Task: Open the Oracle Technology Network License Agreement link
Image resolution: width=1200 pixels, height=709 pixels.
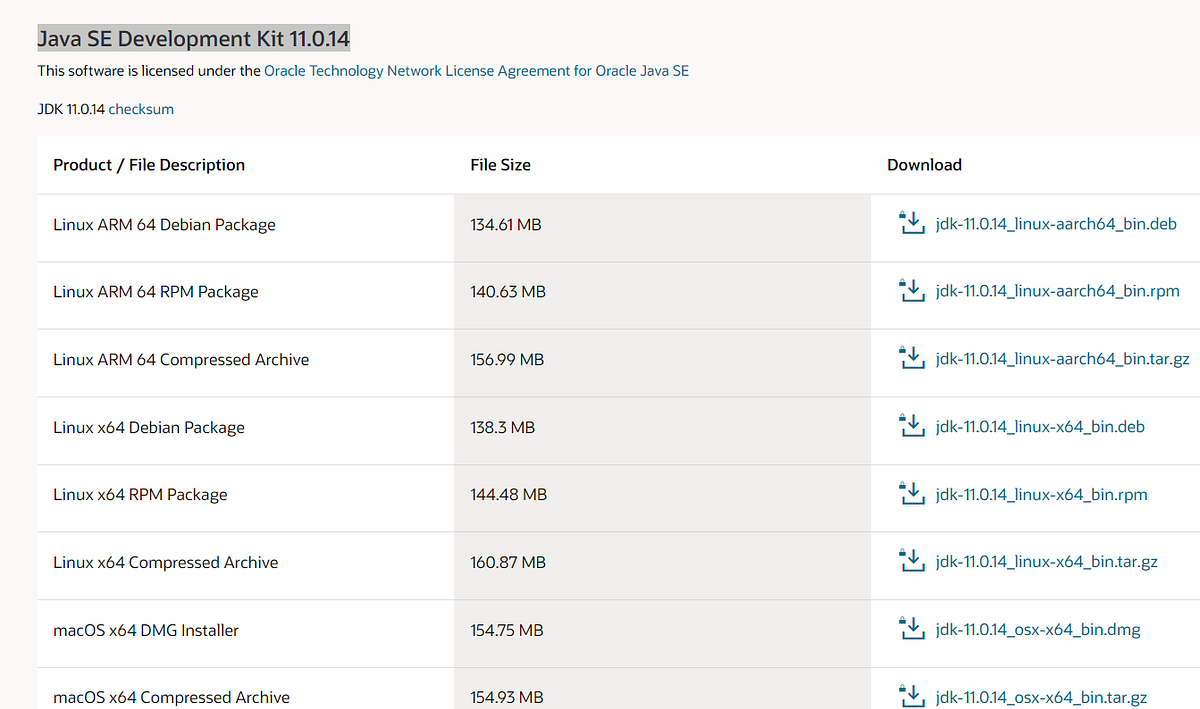Action: click(476, 71)
